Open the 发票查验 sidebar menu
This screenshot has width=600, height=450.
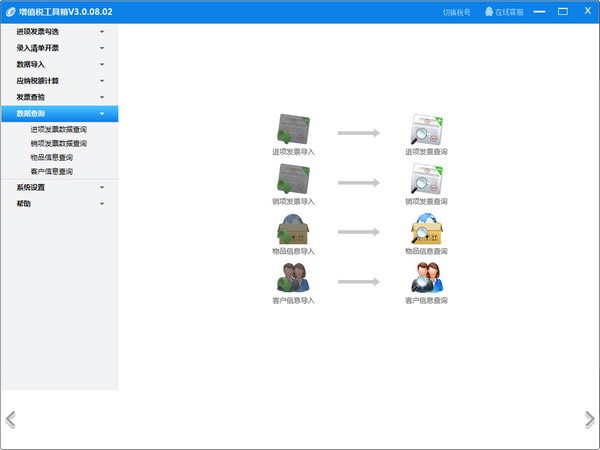point(60,97)
